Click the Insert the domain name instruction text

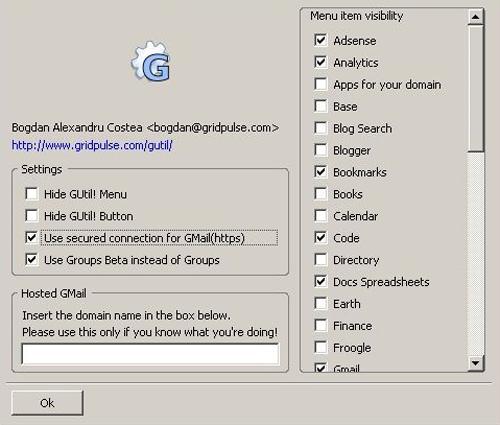pyautogui.click(x=126, y=315)
